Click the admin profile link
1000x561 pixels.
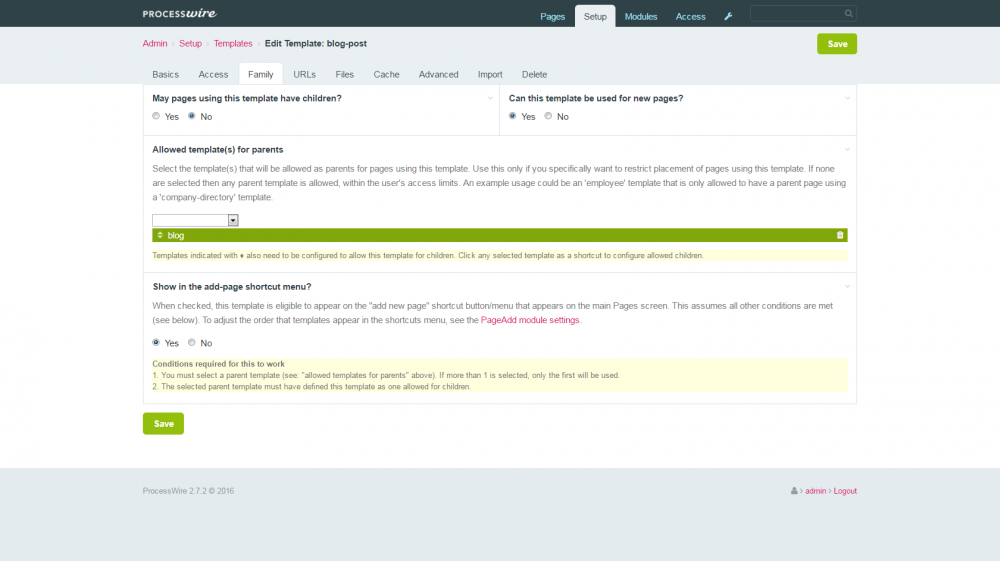coord(815,491)
